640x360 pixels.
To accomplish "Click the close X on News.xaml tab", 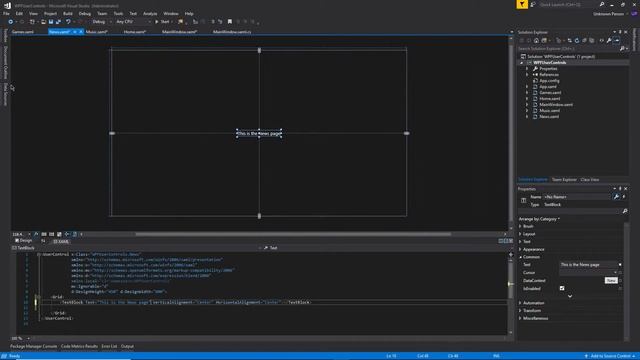I will (81, 32).
